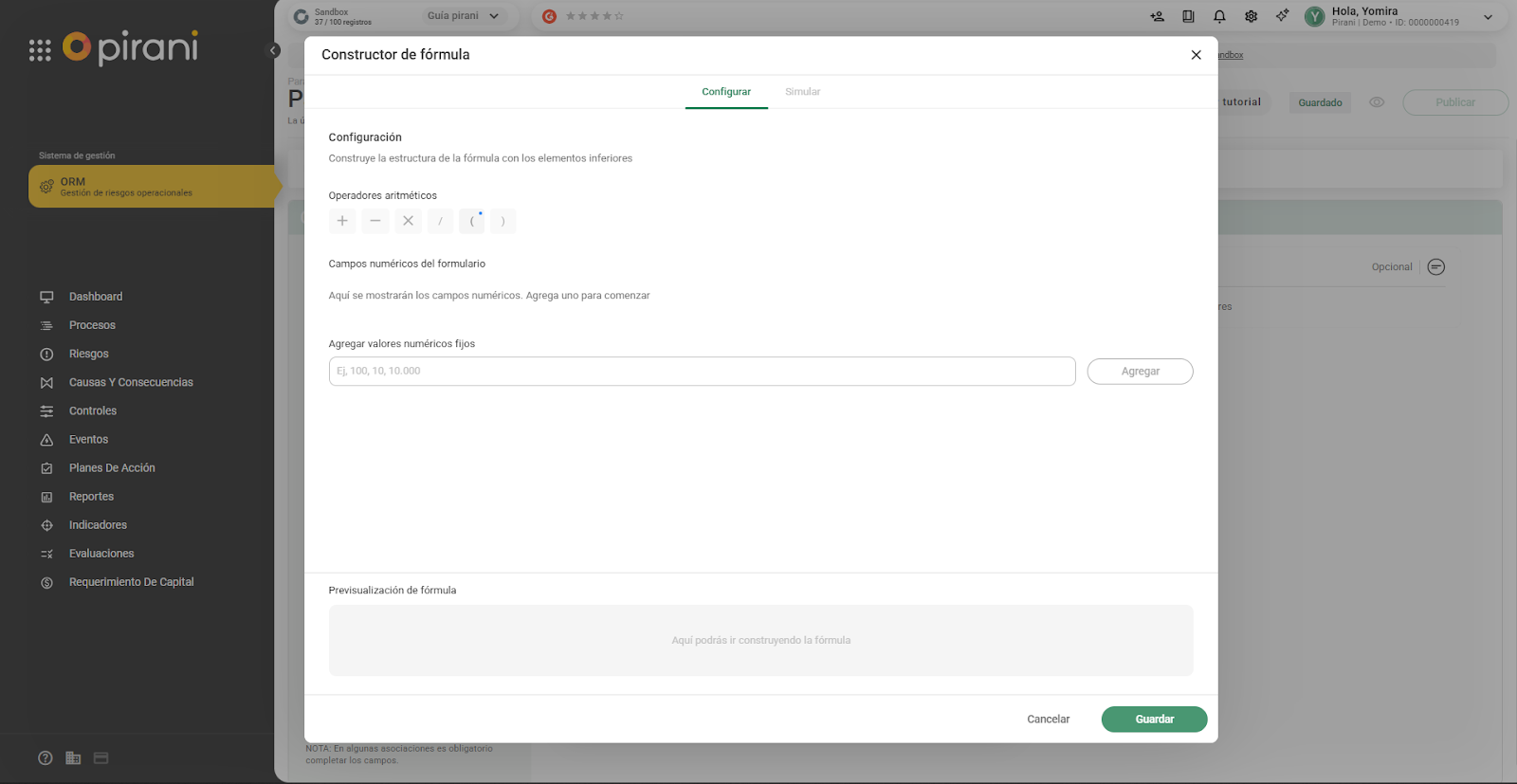Expand the Yomira user account menu
This screenshot has width=1517, height=784.
pos(1488,17)
